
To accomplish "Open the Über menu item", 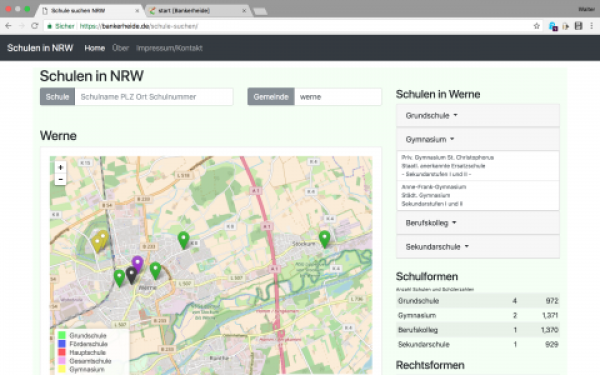I will click(121, 48).
